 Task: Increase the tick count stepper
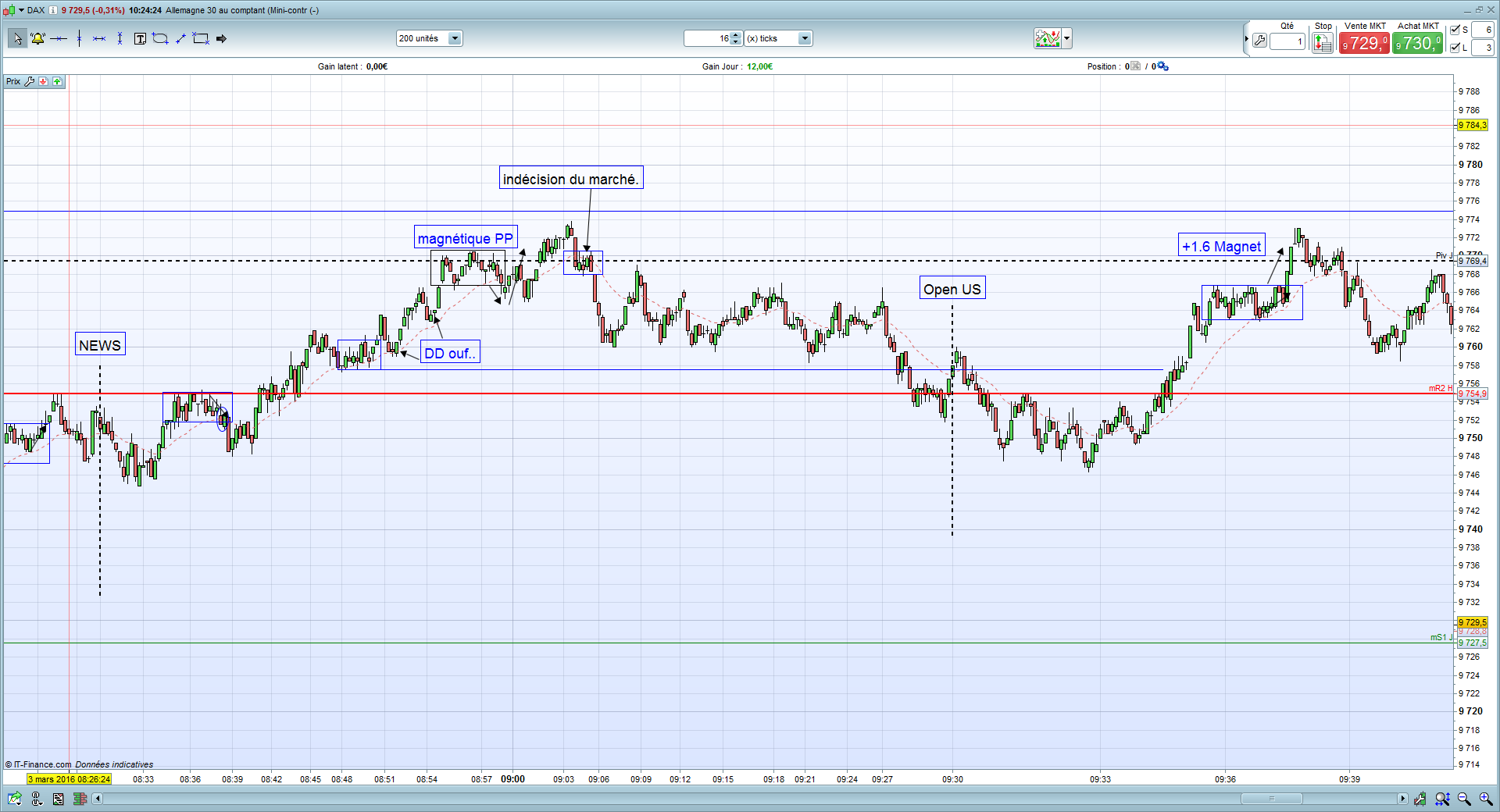point(736,35)
